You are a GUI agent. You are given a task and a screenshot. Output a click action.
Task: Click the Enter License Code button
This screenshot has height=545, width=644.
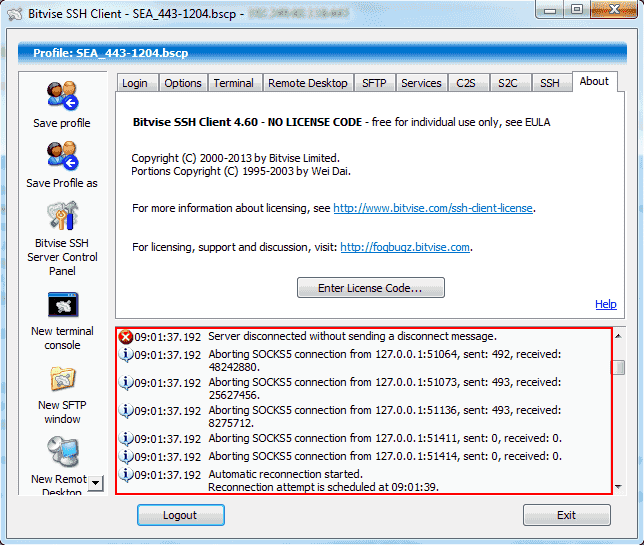(370, 288)
